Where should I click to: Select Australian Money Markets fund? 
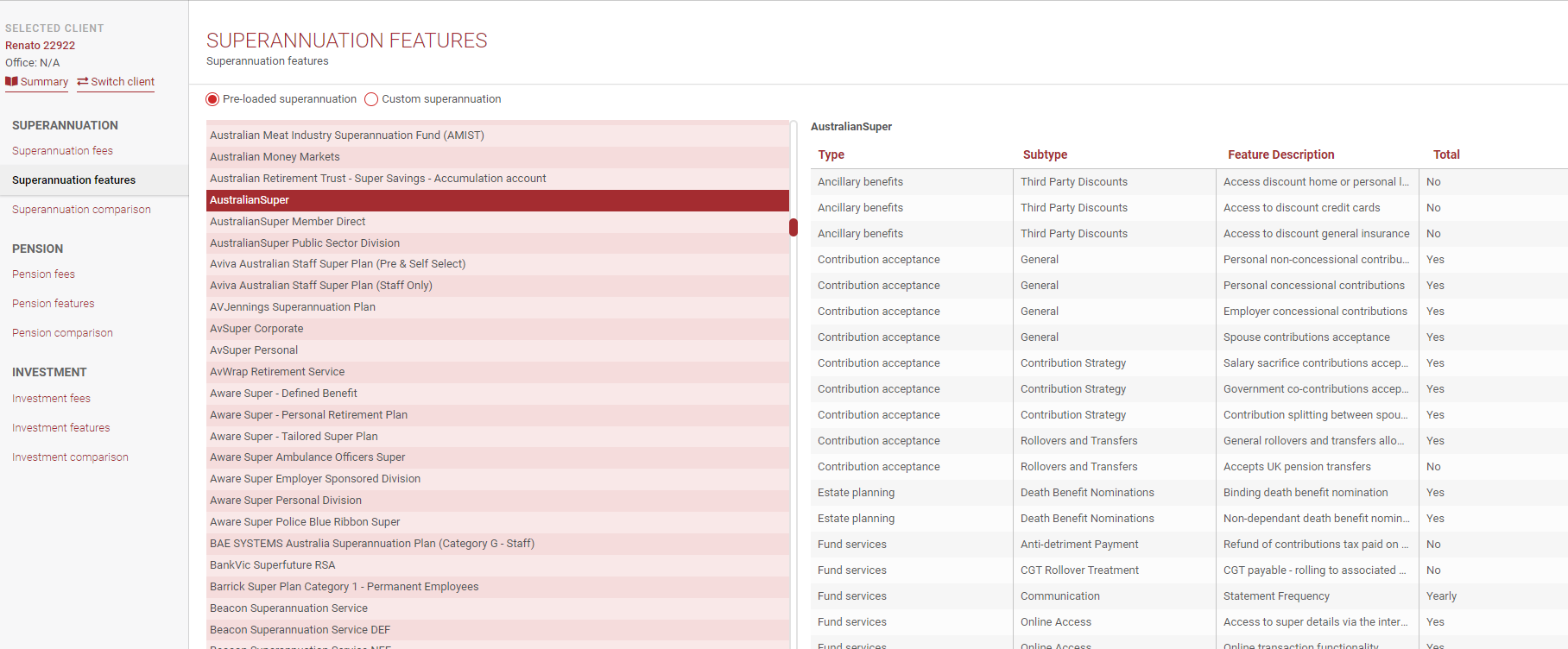(x=497, y=157)
